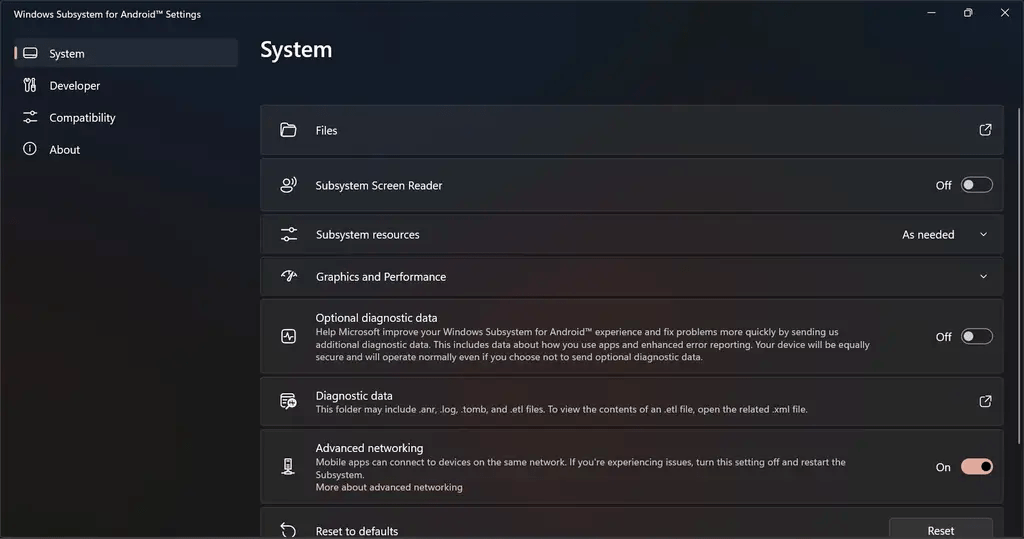Enable the Subsystem Screen Reader toggle
Image resolution: width=1024 pixels, height=539 pixels.
[976, 185]
